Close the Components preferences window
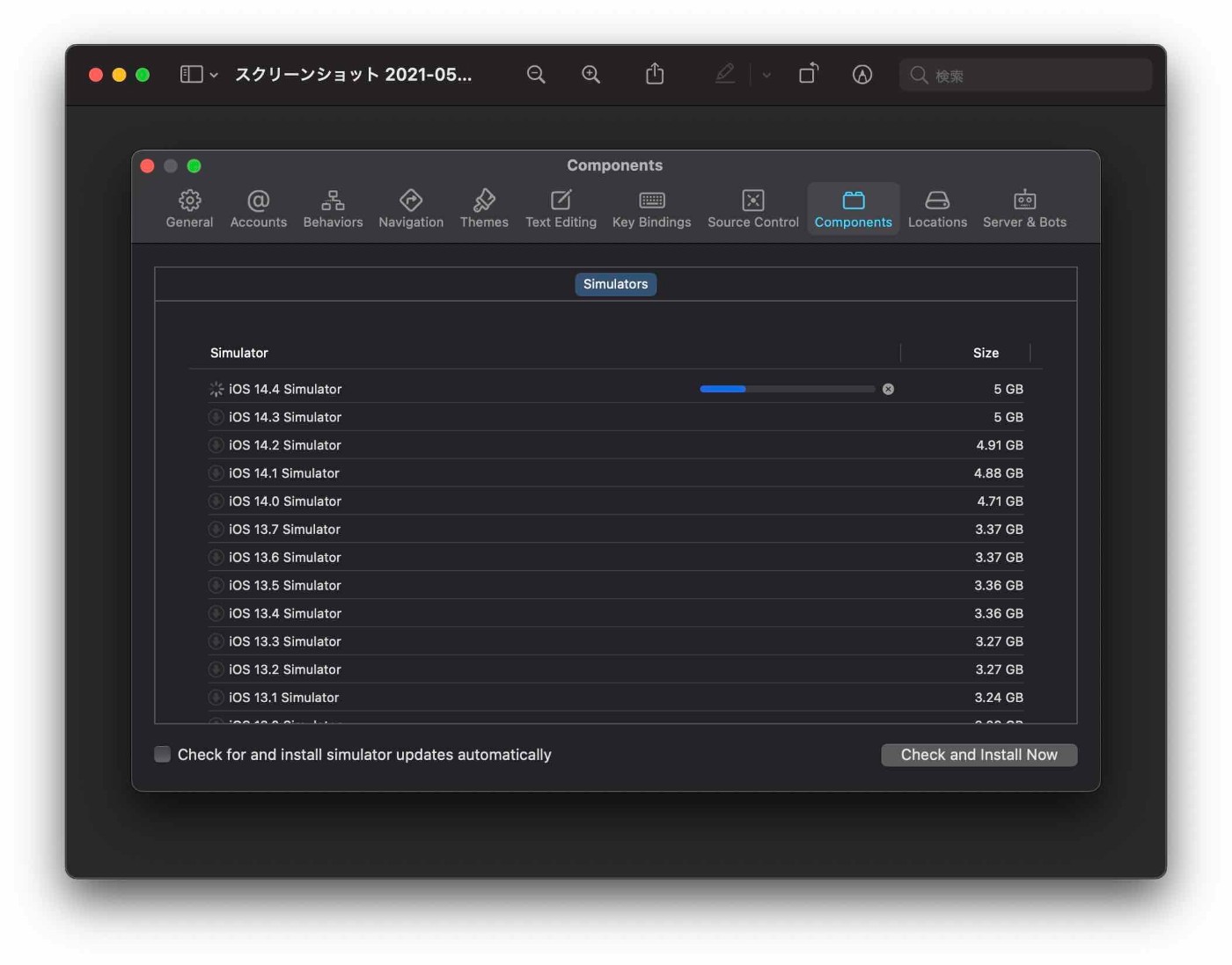The image size is (1232, 965). [148, 165]
